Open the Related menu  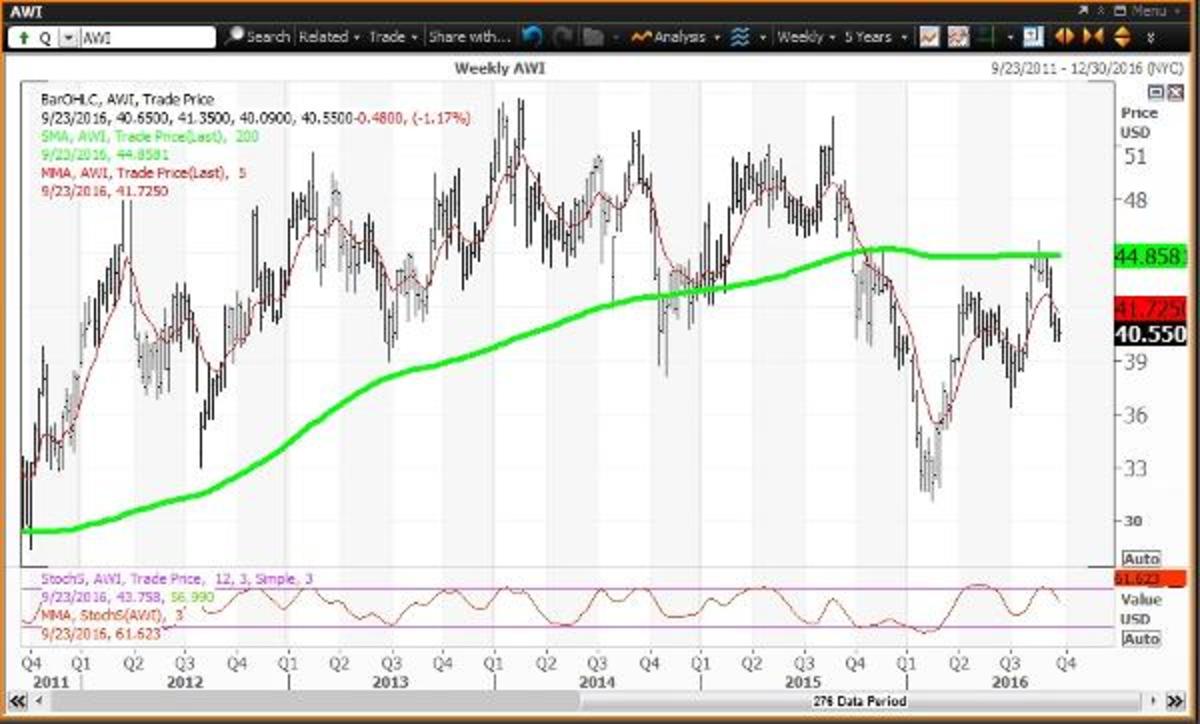(328, 37)
